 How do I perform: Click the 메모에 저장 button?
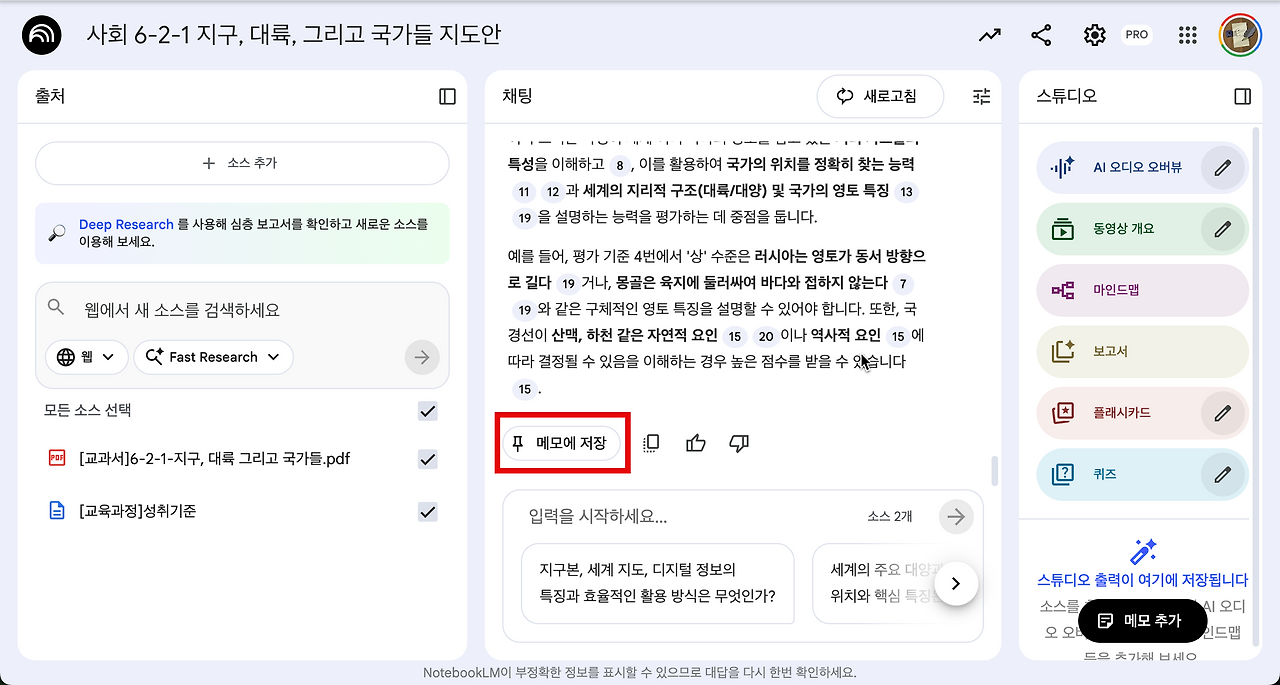pyautogui.click(x=560, y=443)
